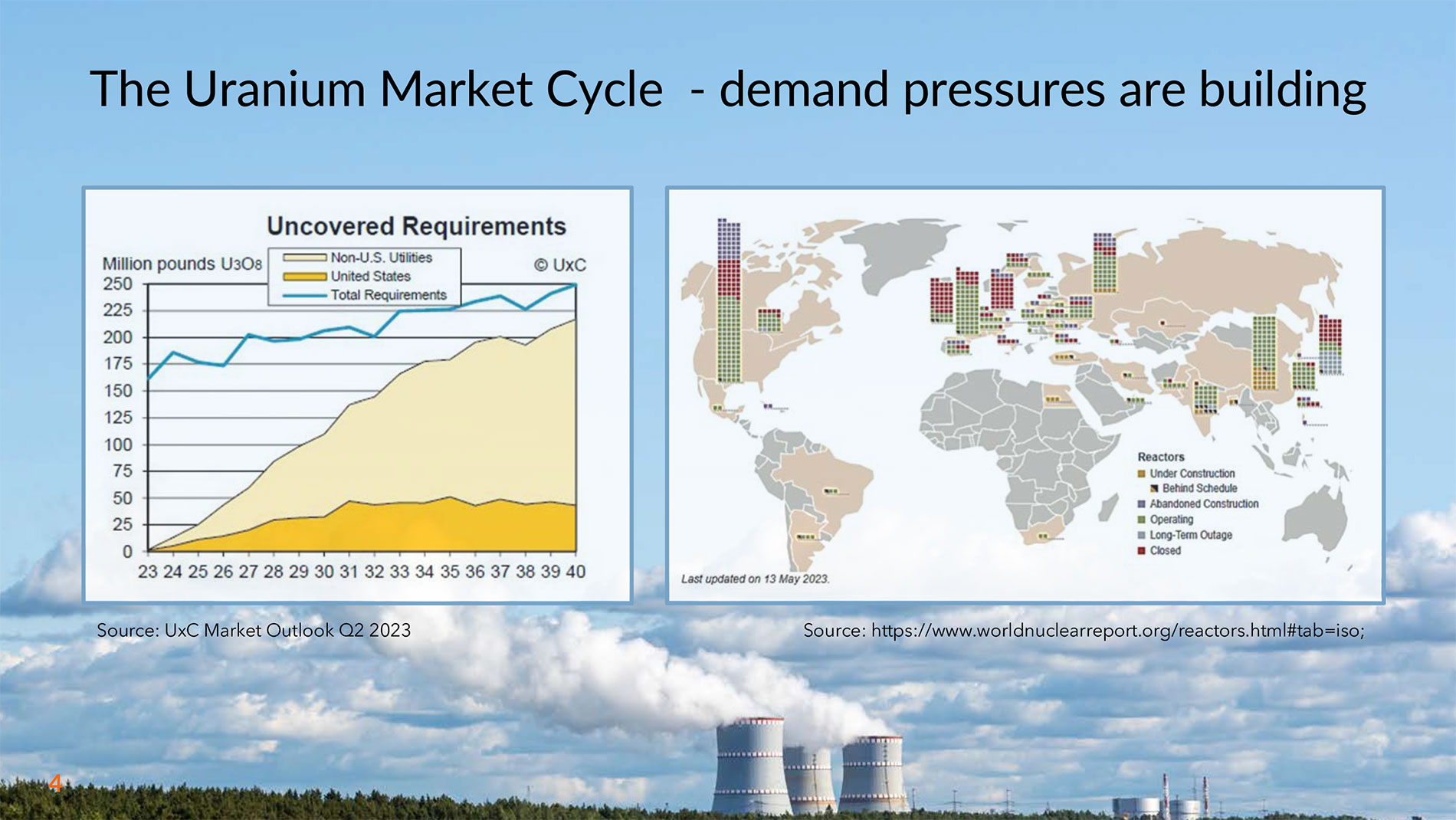This screenshot has height=820, width=1456.
Task: Click the slide number 4
Action: click(x=54, y=783)
